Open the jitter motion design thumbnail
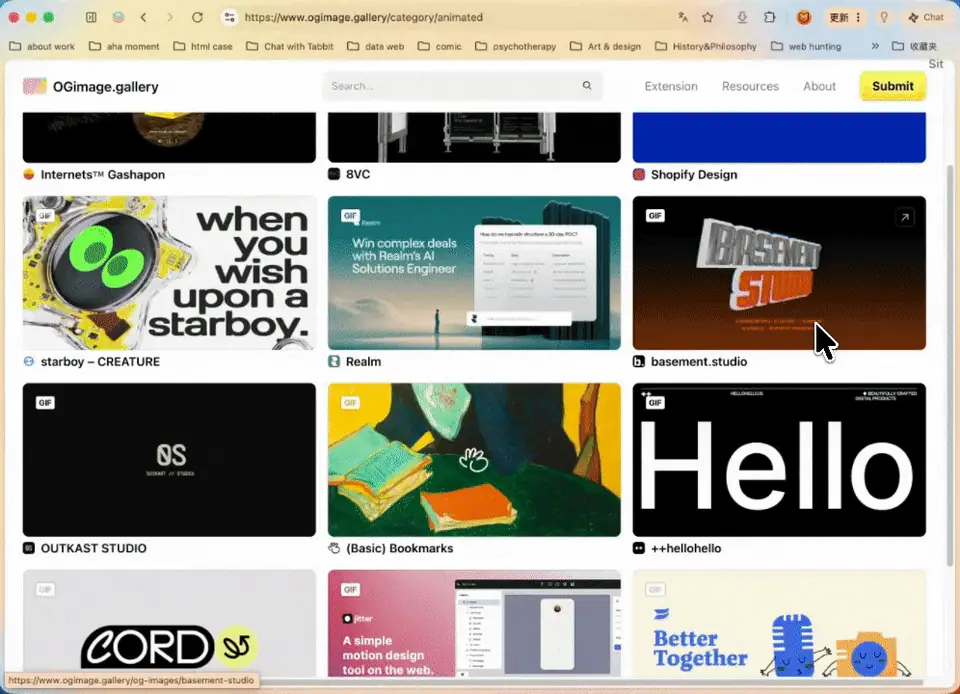 [474, 623]
